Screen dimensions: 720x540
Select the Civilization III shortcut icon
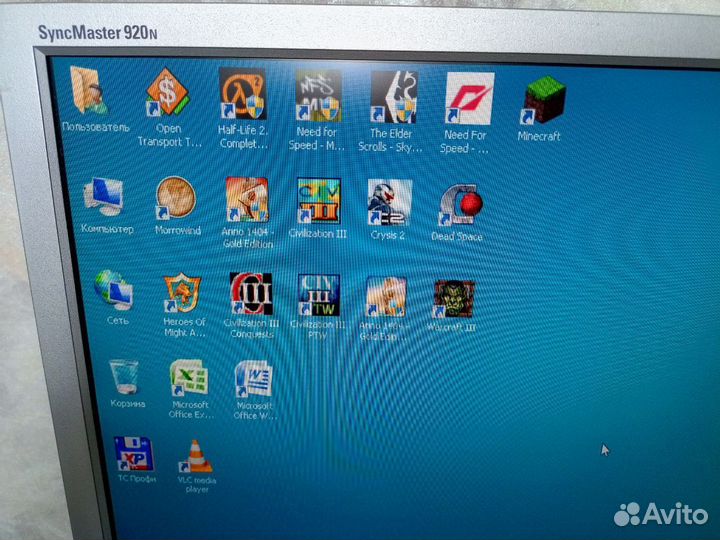(x=318, y=201)
